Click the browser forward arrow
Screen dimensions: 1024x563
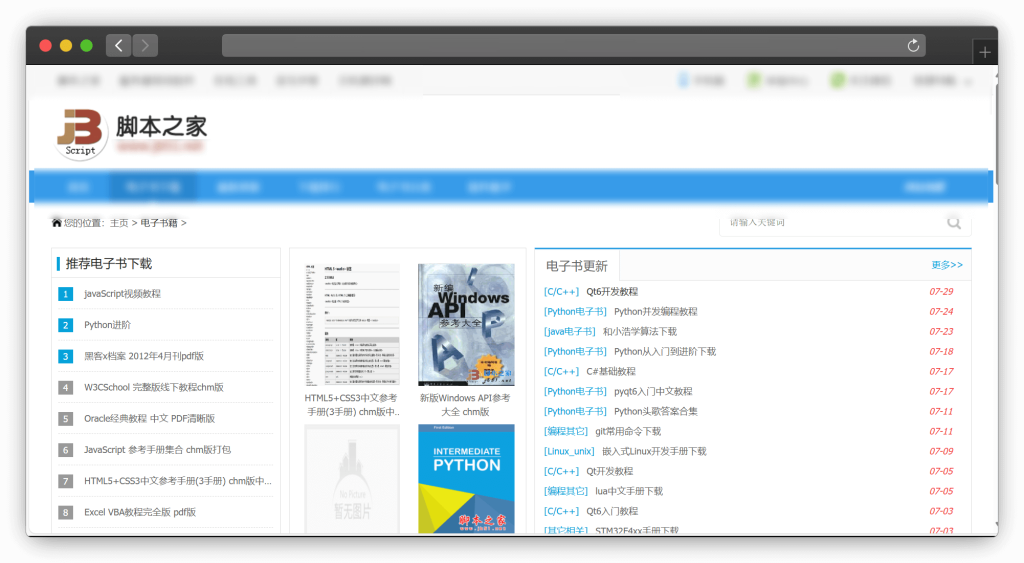145,46
